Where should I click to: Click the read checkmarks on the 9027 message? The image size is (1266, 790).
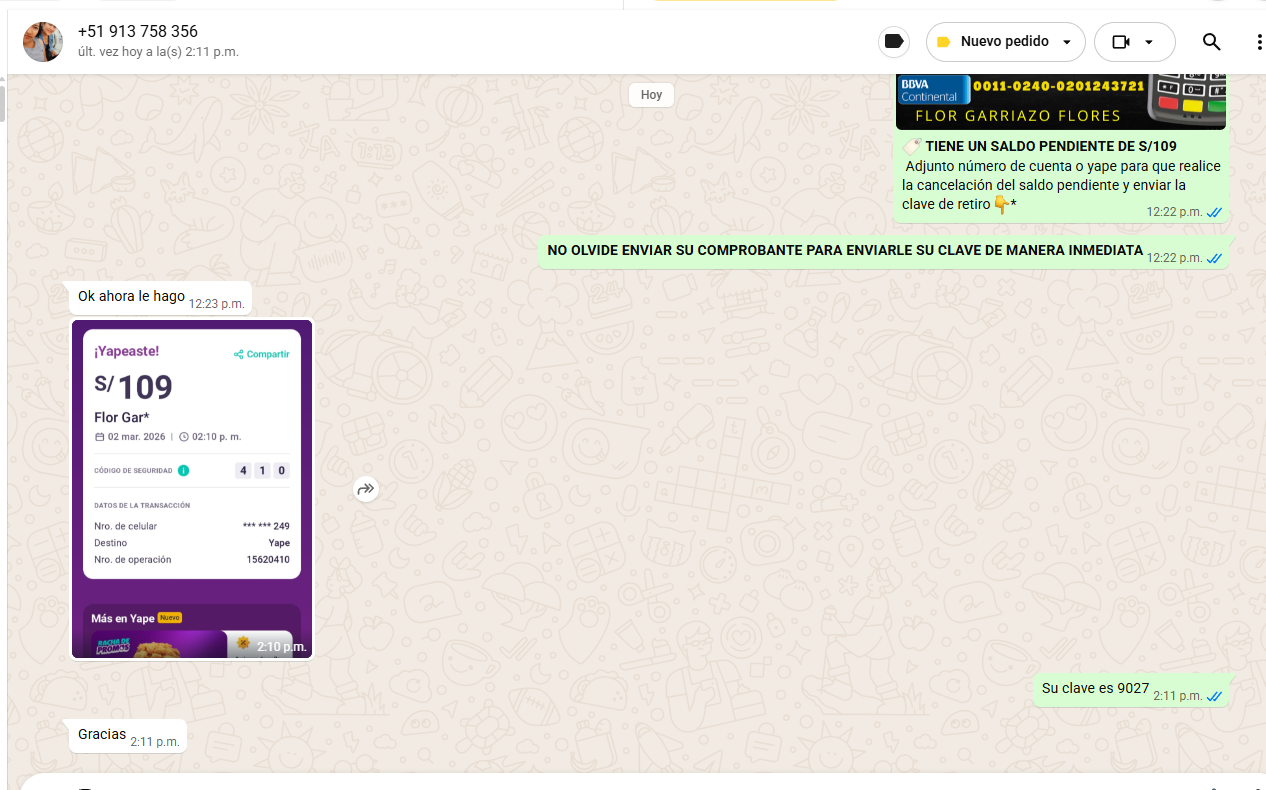[x=1214, y=696]
